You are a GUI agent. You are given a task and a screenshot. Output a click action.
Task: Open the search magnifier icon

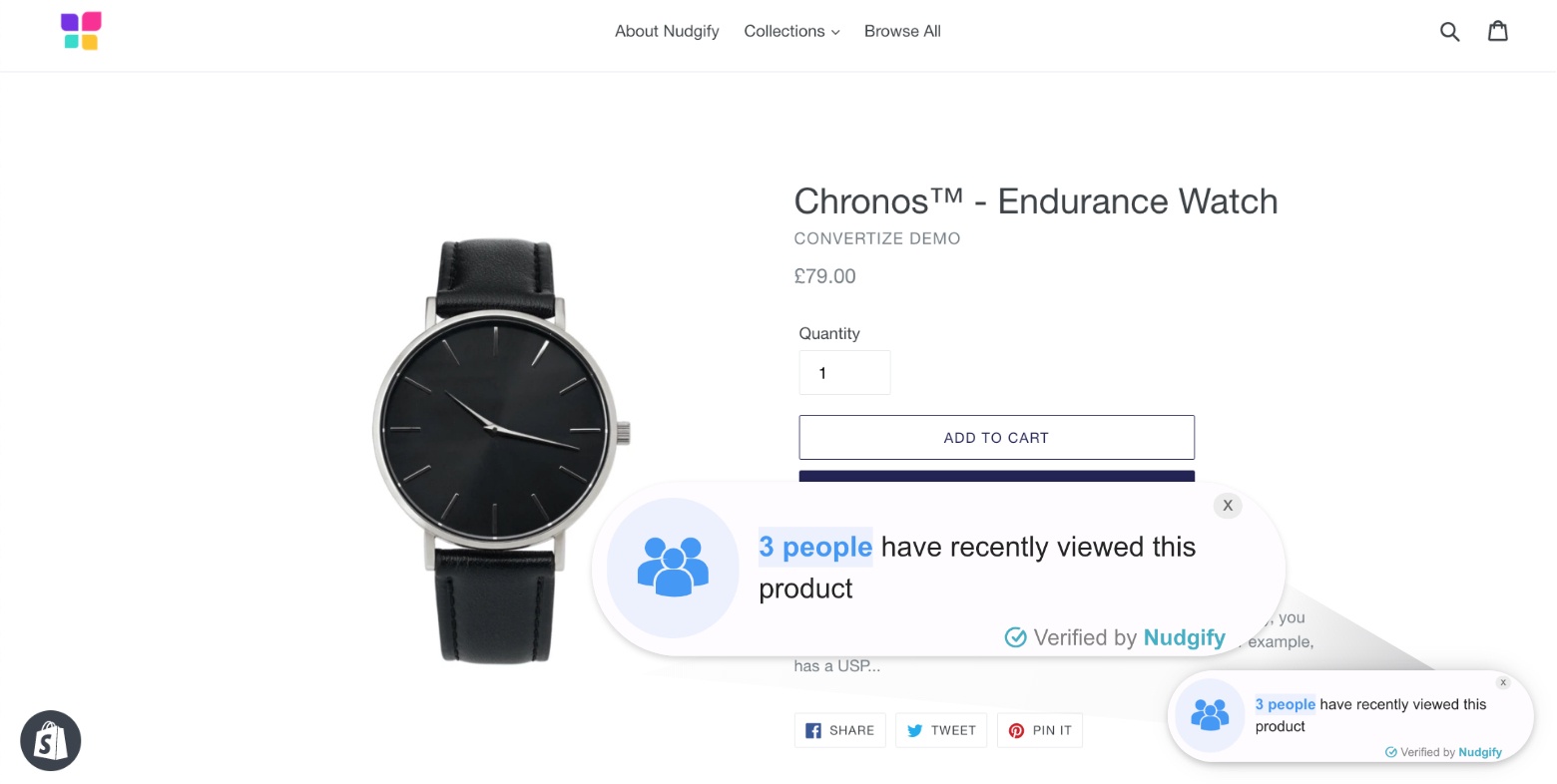(x=1449, y=32)
